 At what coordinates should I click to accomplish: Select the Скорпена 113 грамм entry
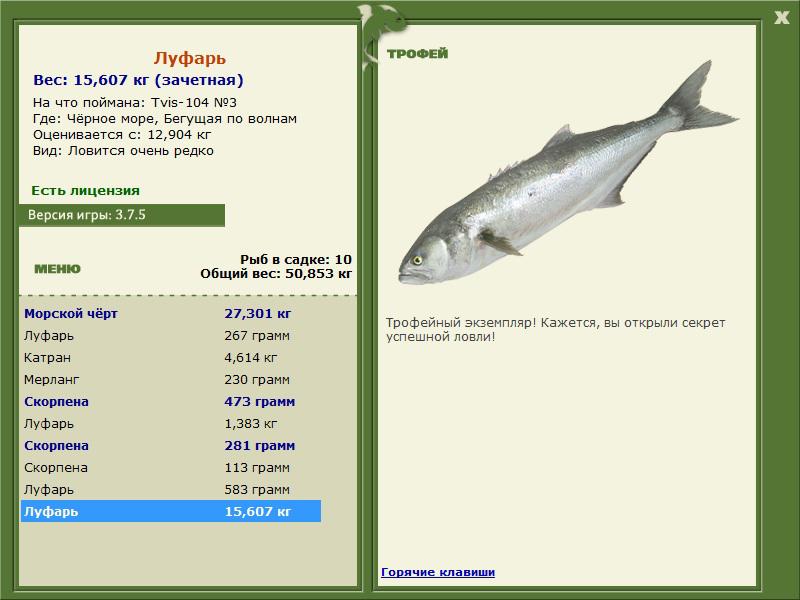tap(171, 467)
